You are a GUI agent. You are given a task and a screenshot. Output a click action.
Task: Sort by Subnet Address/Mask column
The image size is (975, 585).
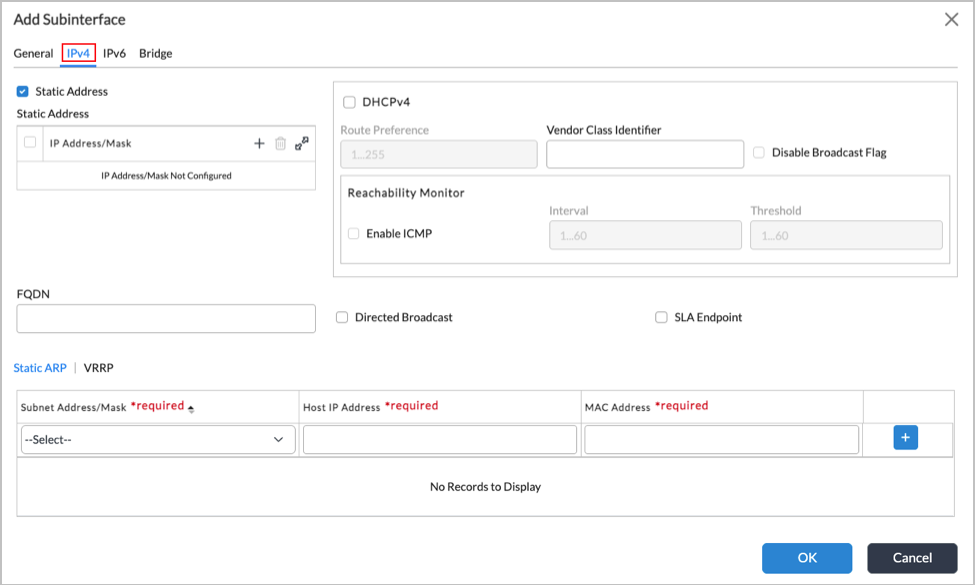pyautogui.click(x=191, y=408)
